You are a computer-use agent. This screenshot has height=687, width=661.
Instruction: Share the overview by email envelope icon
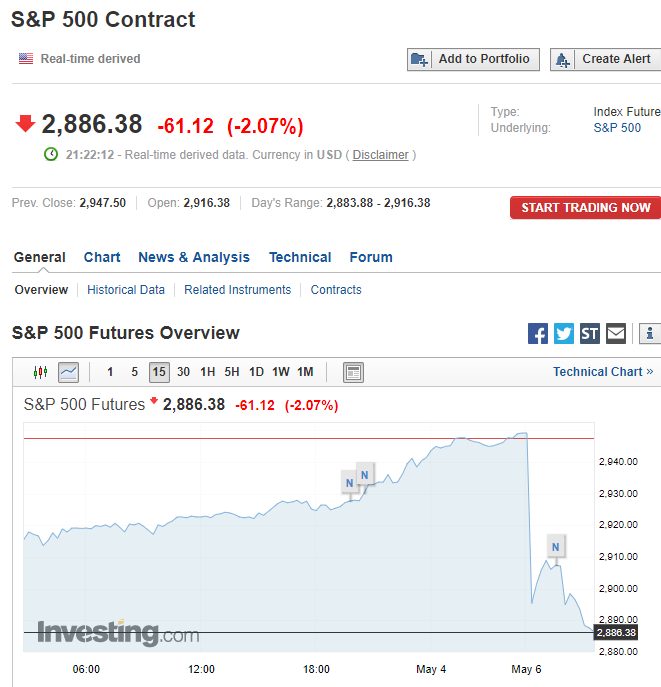(x=616, y=334)
